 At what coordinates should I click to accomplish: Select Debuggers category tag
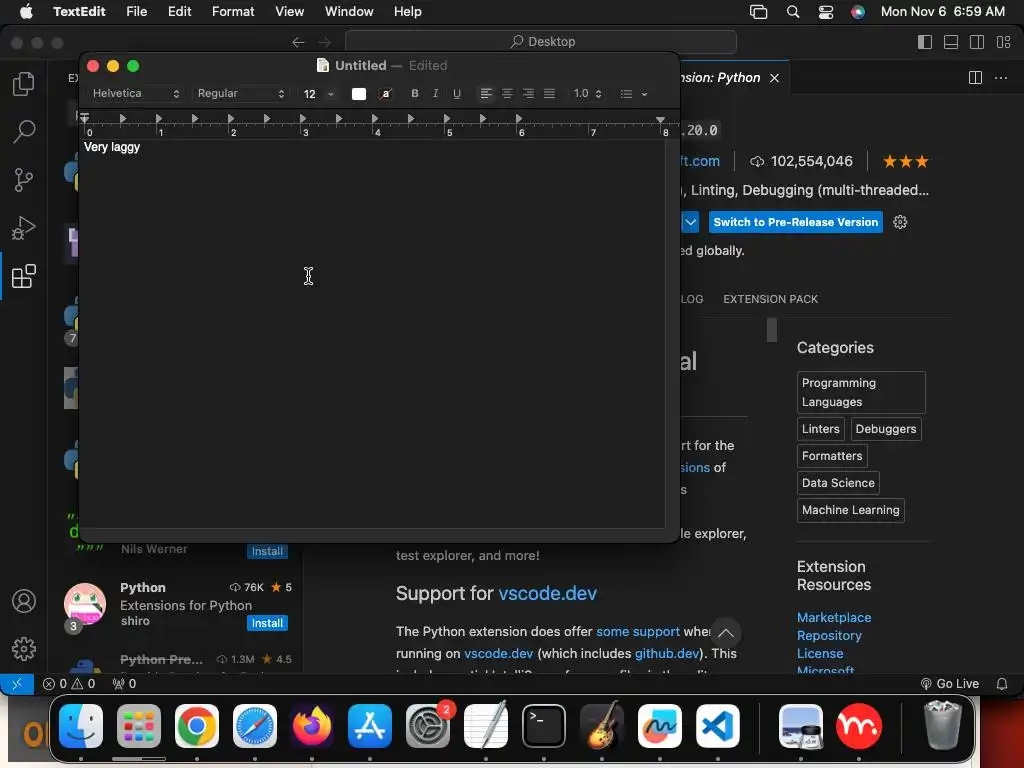pyautogui.click(x=886, y=429)
